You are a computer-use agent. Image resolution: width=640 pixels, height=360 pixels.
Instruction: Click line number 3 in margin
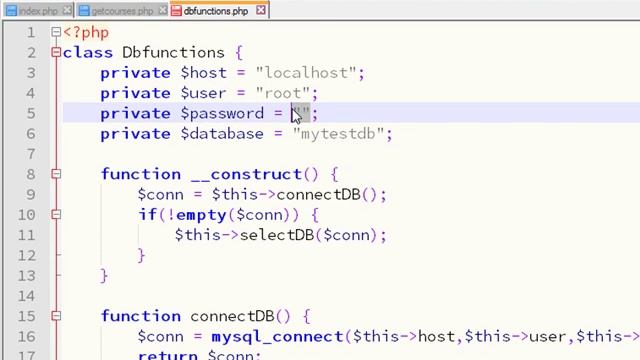pos(31,73)
